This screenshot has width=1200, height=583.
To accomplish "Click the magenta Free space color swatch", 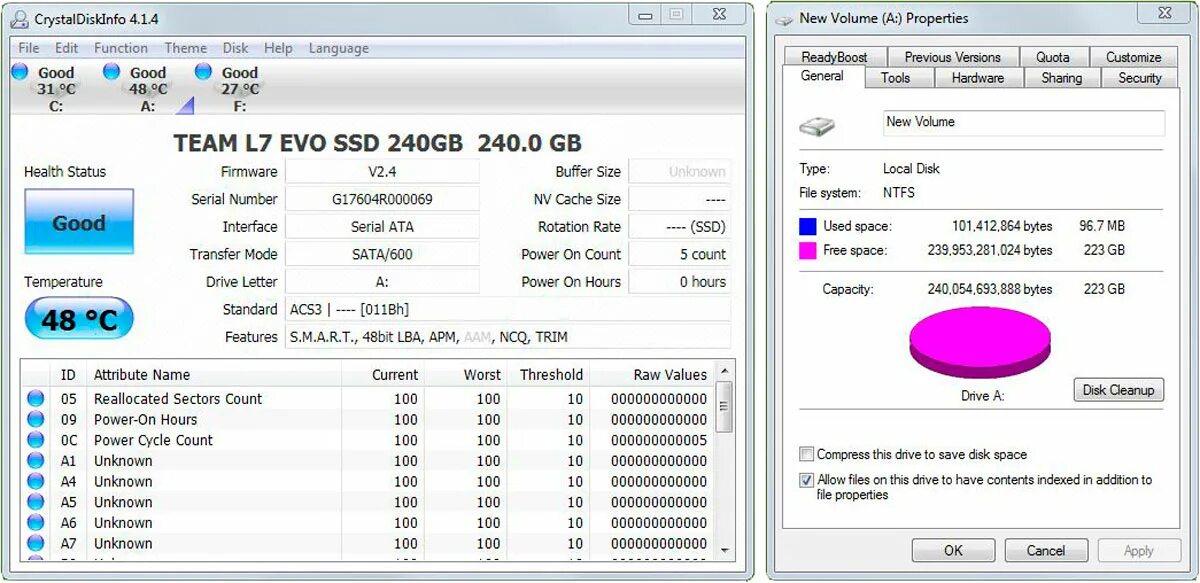I will pyautogui.click(x=808, y=251).
